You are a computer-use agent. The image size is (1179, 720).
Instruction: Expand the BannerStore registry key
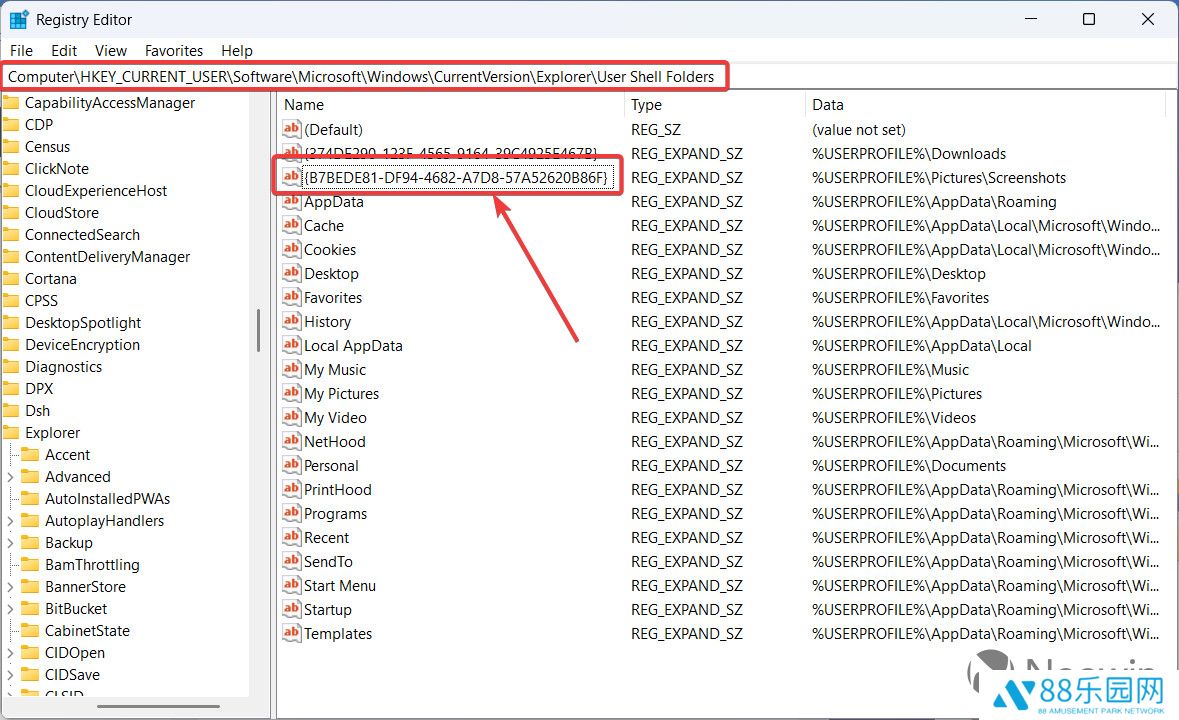[x=10, y=587]
